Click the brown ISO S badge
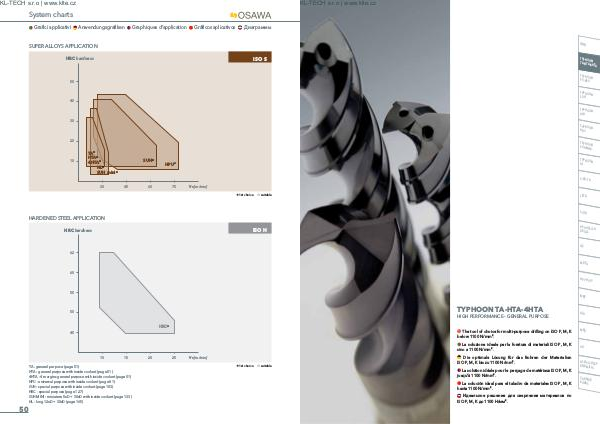The image size is (600, 424). pos(250,57)
